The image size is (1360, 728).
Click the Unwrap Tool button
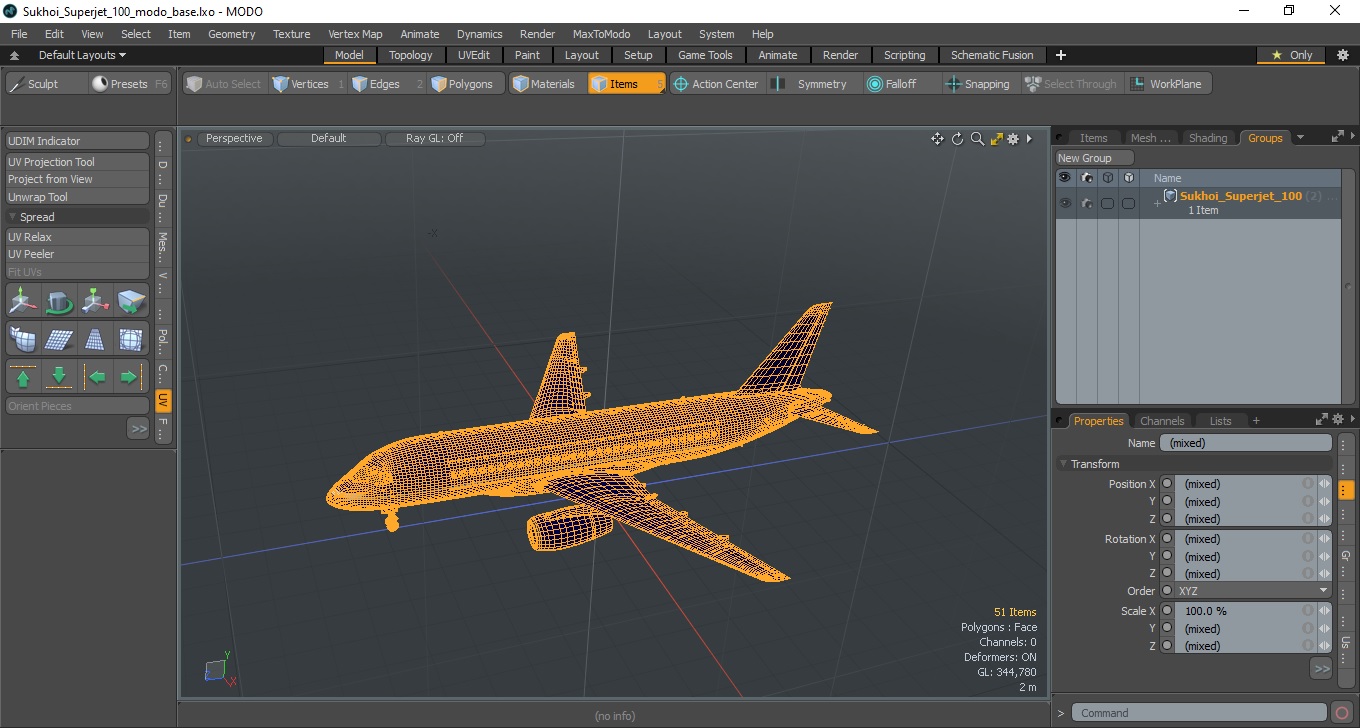[77, 197]
